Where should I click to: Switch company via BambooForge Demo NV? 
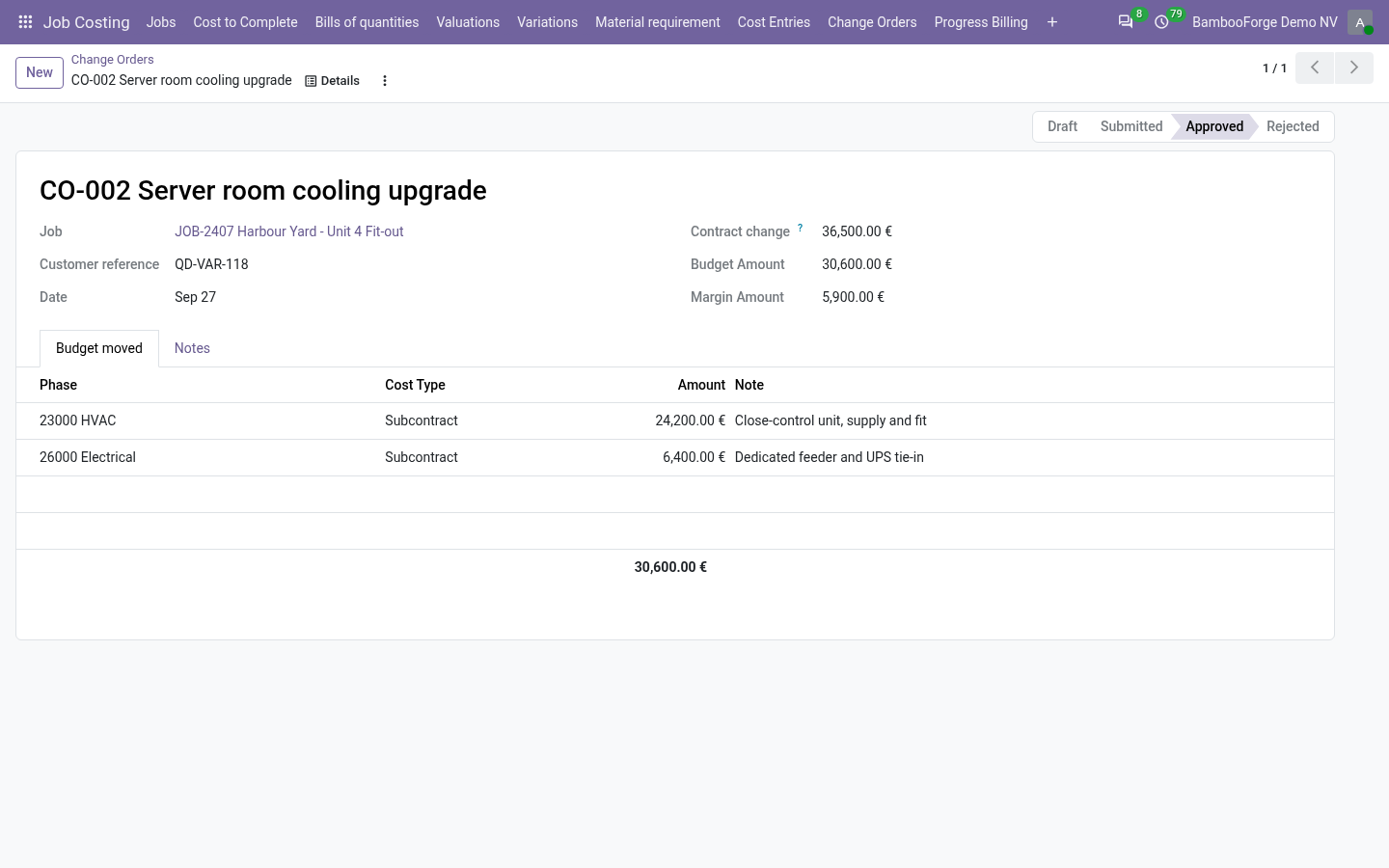(x=1265, y=22)
